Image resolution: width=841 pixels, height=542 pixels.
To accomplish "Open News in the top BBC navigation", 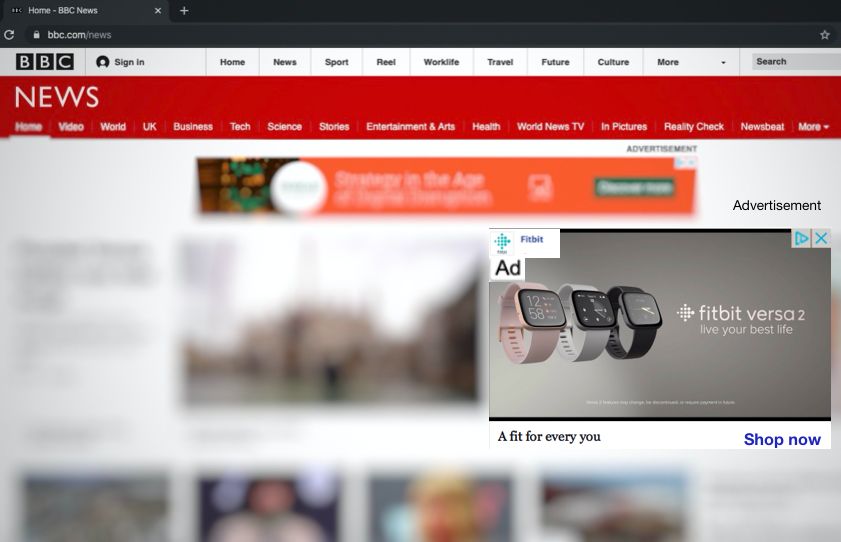I will pos(285,62).
